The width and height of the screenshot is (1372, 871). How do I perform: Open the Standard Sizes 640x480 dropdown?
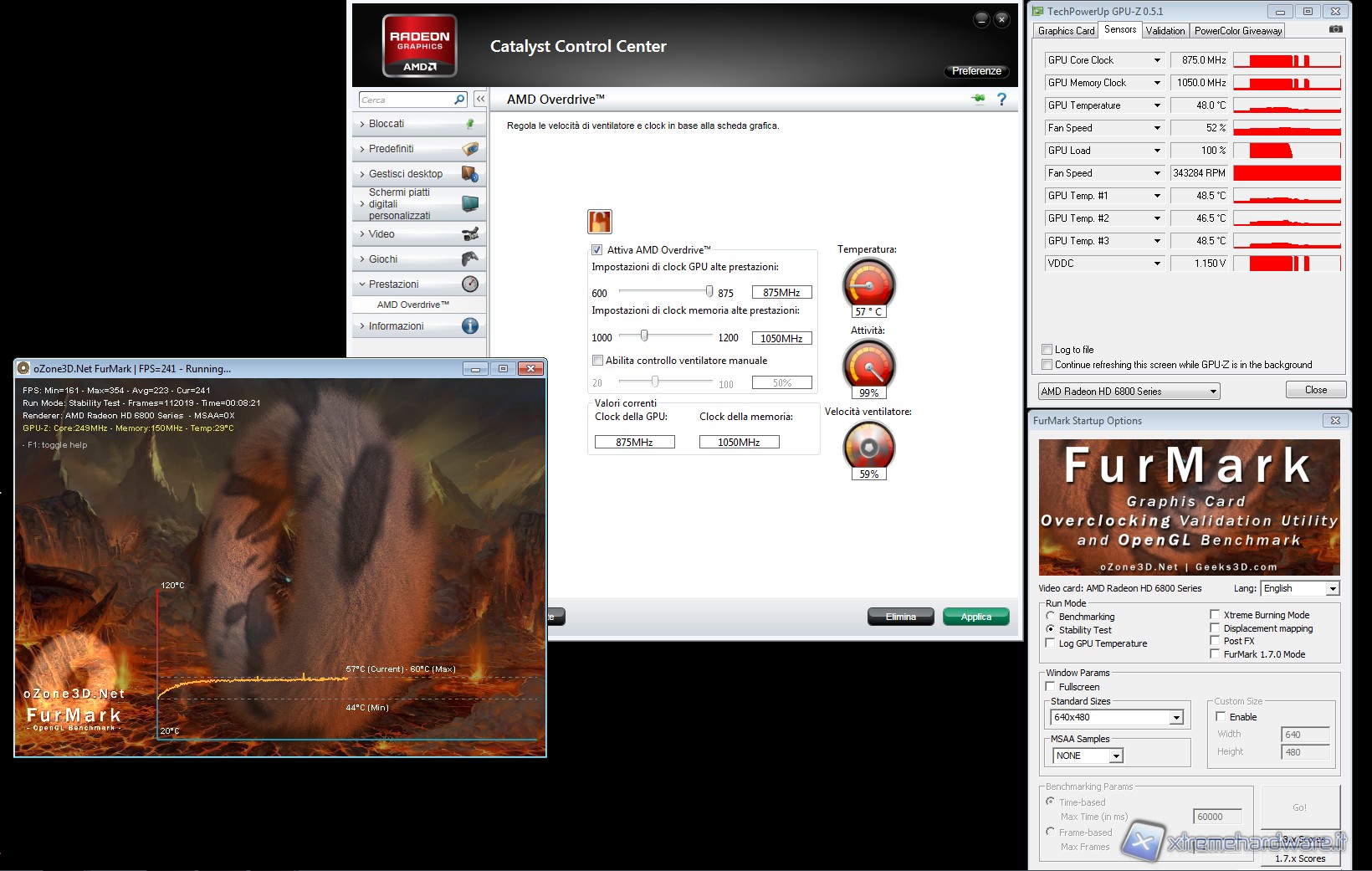tap(1176, 718)
